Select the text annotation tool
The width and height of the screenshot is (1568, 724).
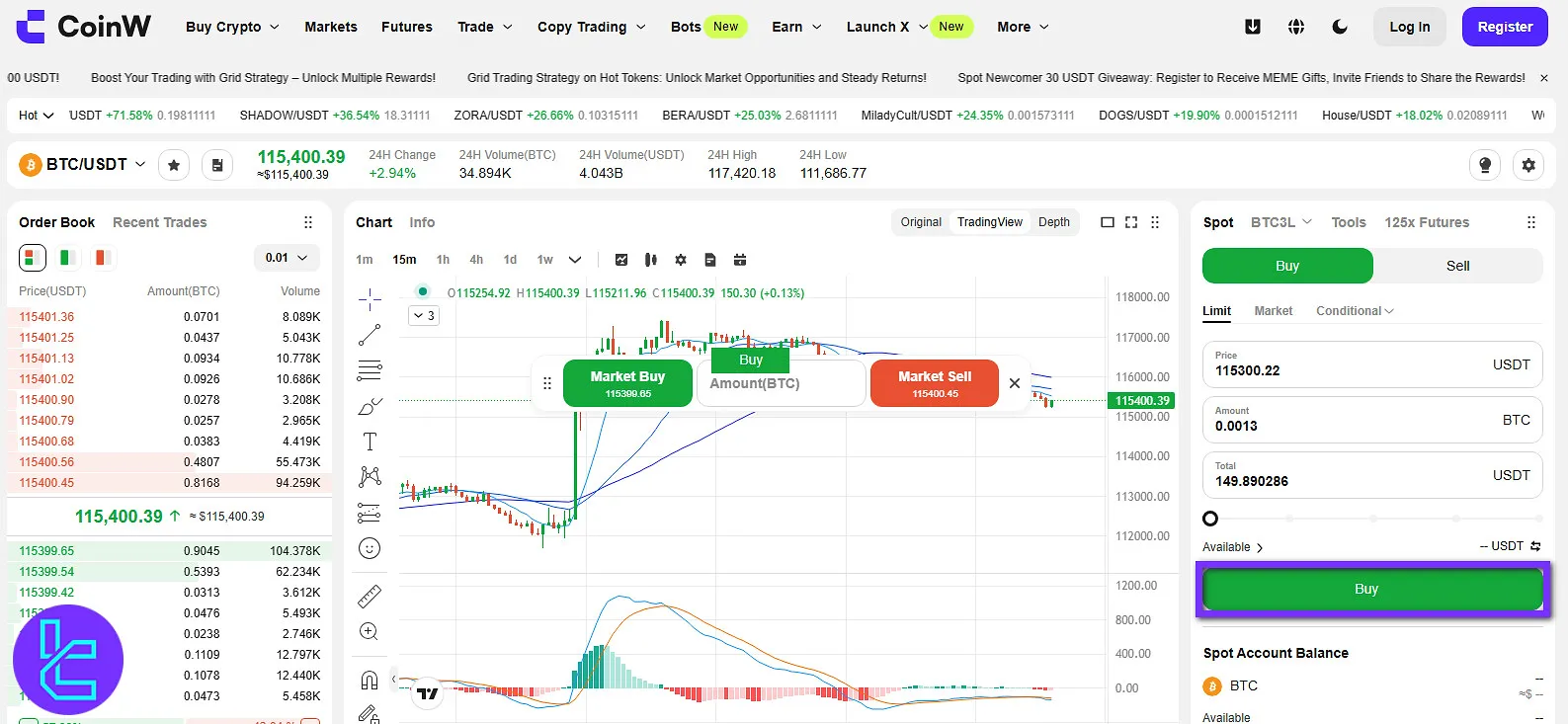(x=370, y=442)
